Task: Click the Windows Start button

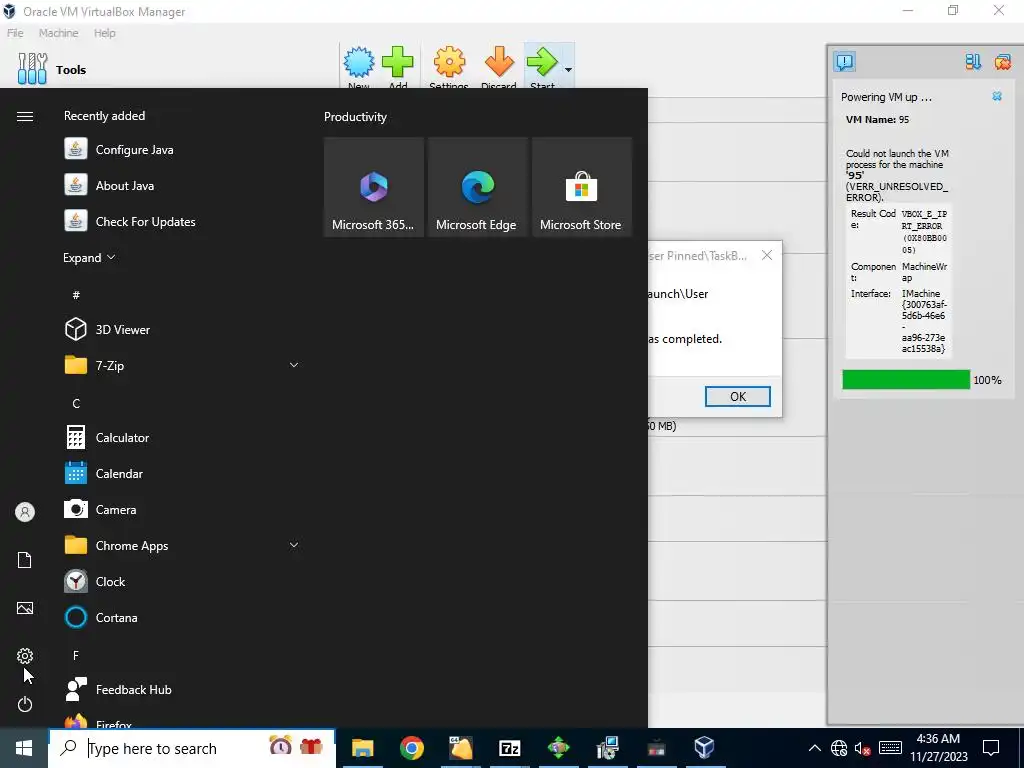Action: pos(24,748)
